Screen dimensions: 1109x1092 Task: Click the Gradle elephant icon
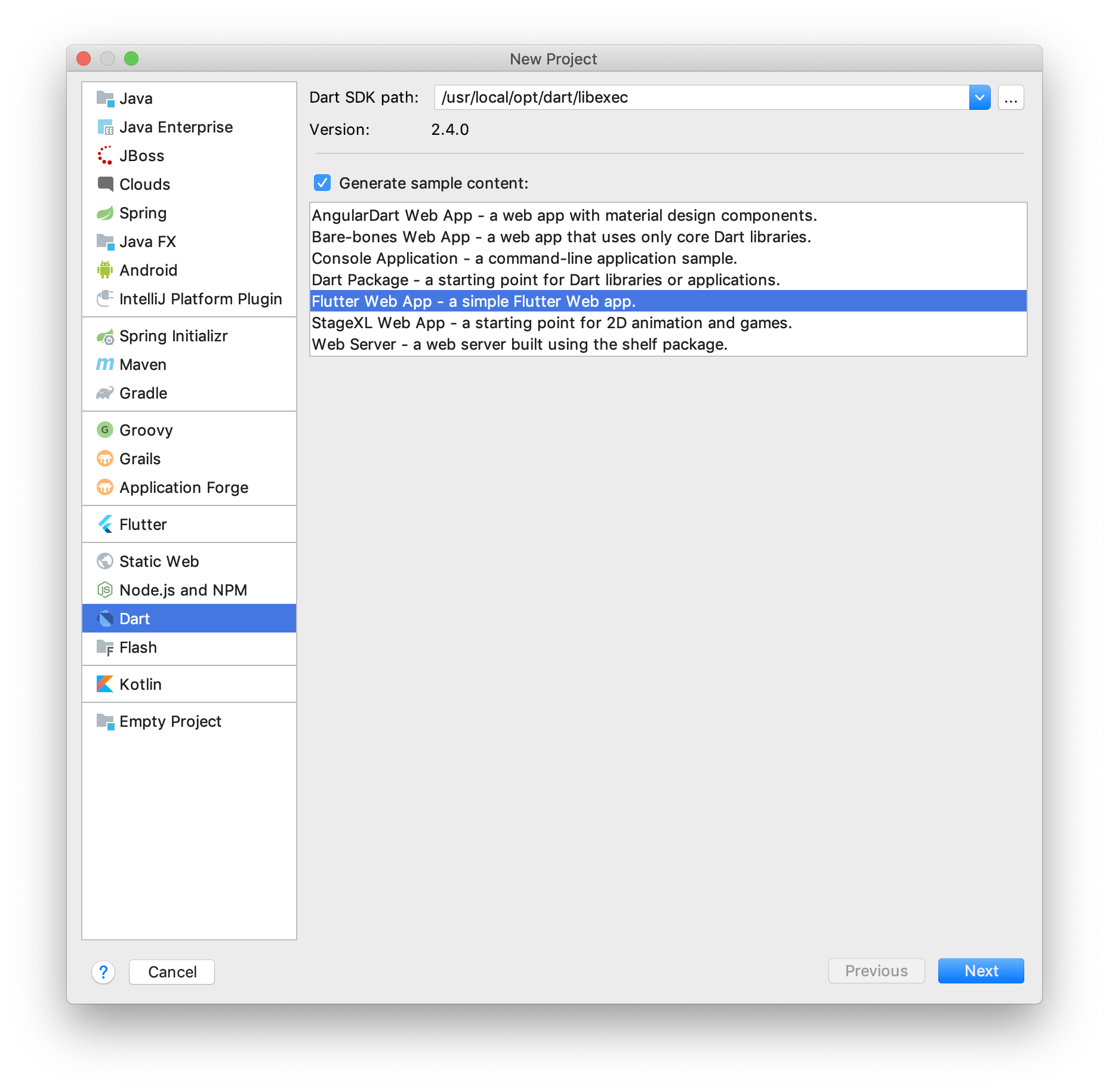point(105,393)
